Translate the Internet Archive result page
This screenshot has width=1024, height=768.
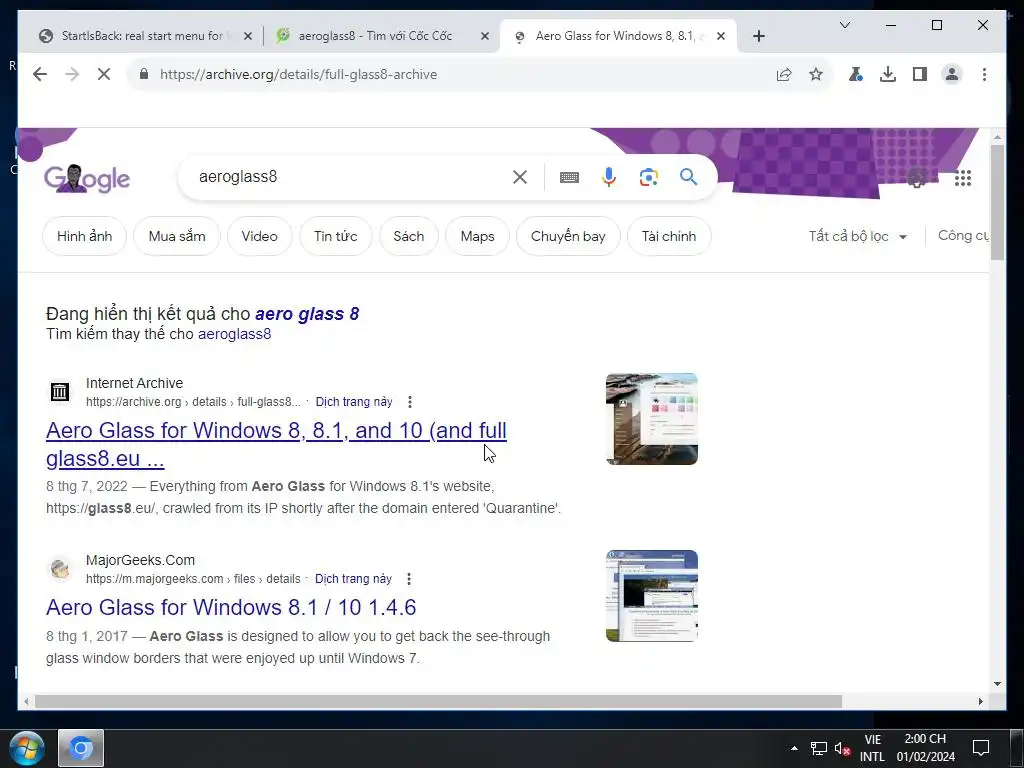pos(354,402)
